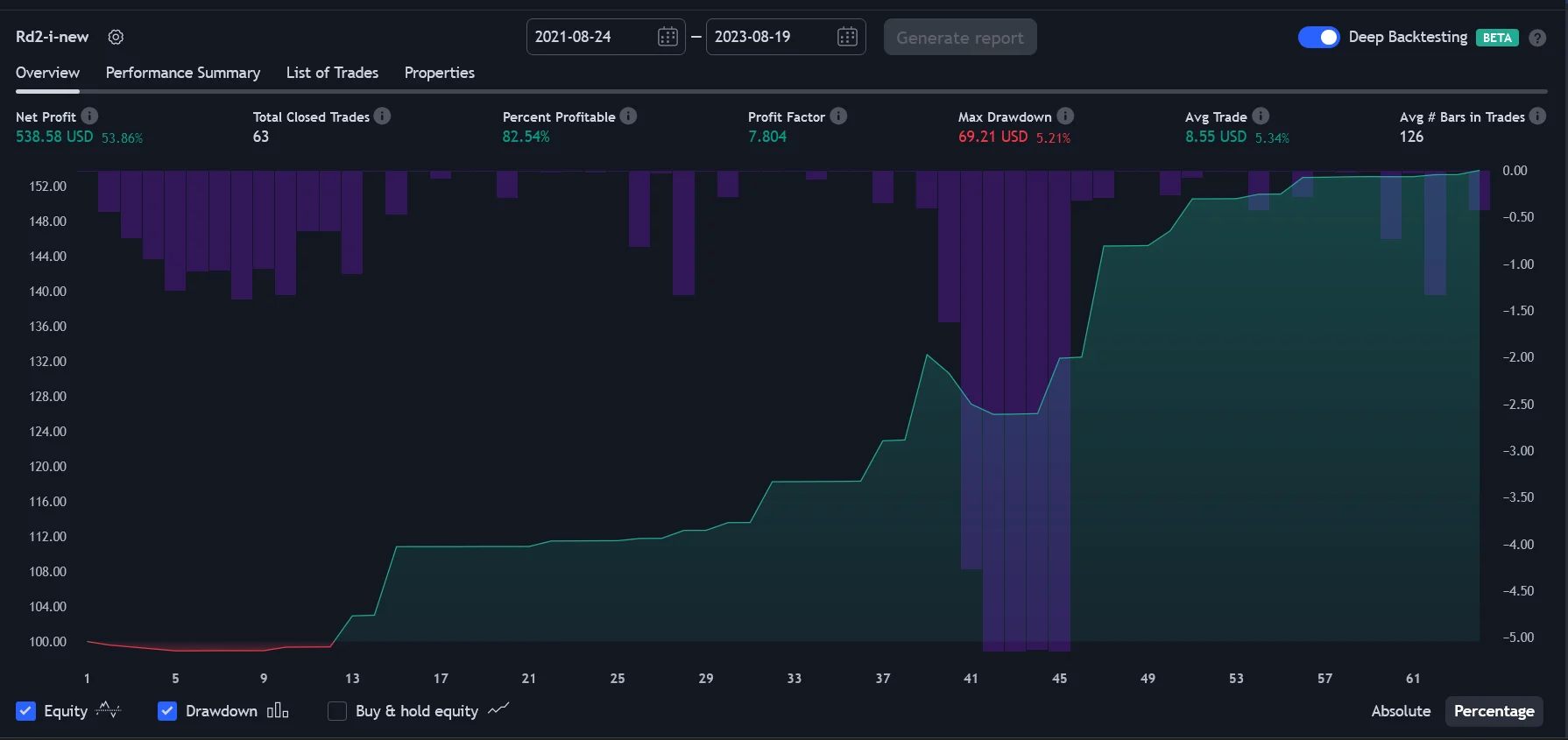
Task: Show Max Drawdown info icon
Action: 1065,116
